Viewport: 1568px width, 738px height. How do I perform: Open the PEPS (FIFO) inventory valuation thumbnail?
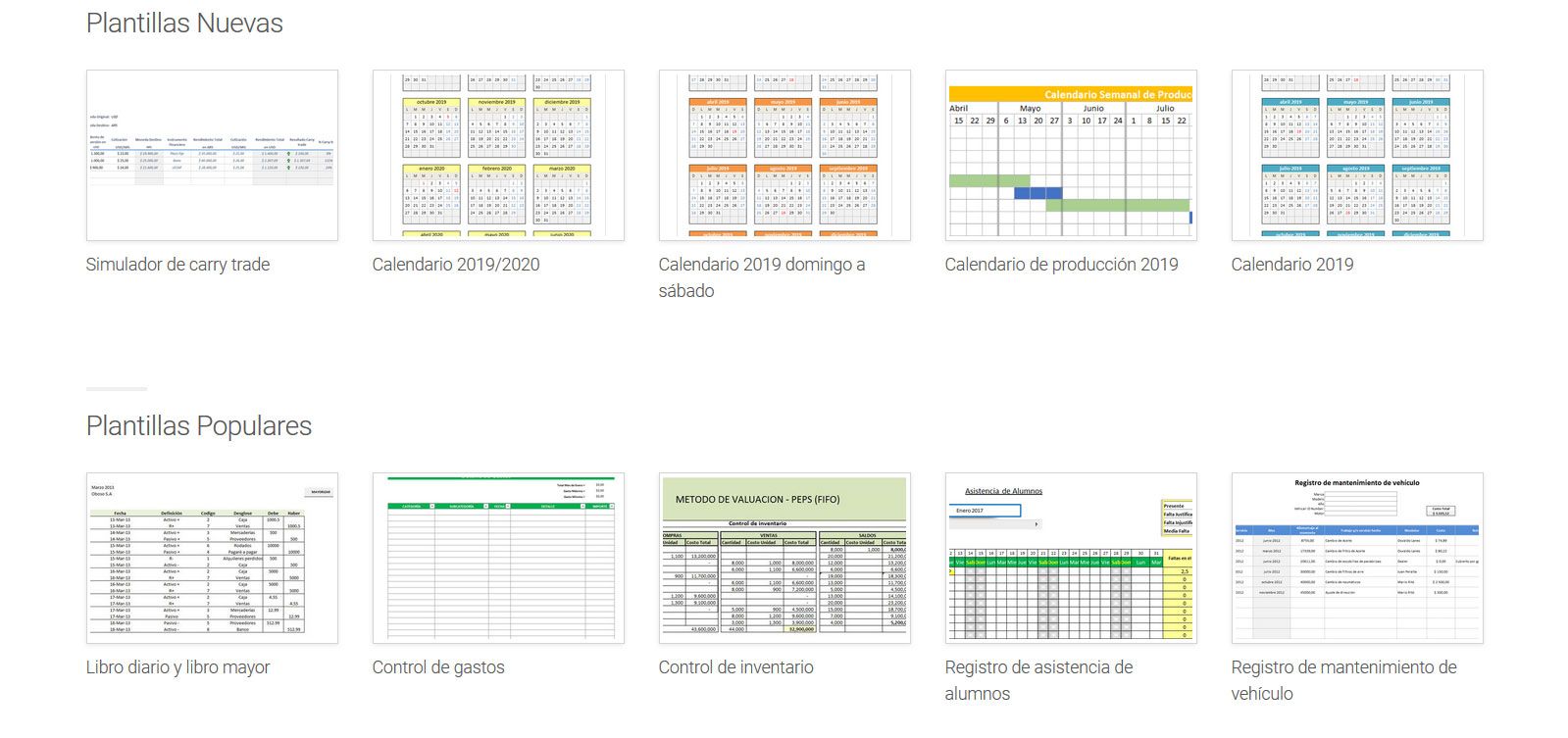tap(784, 558)
